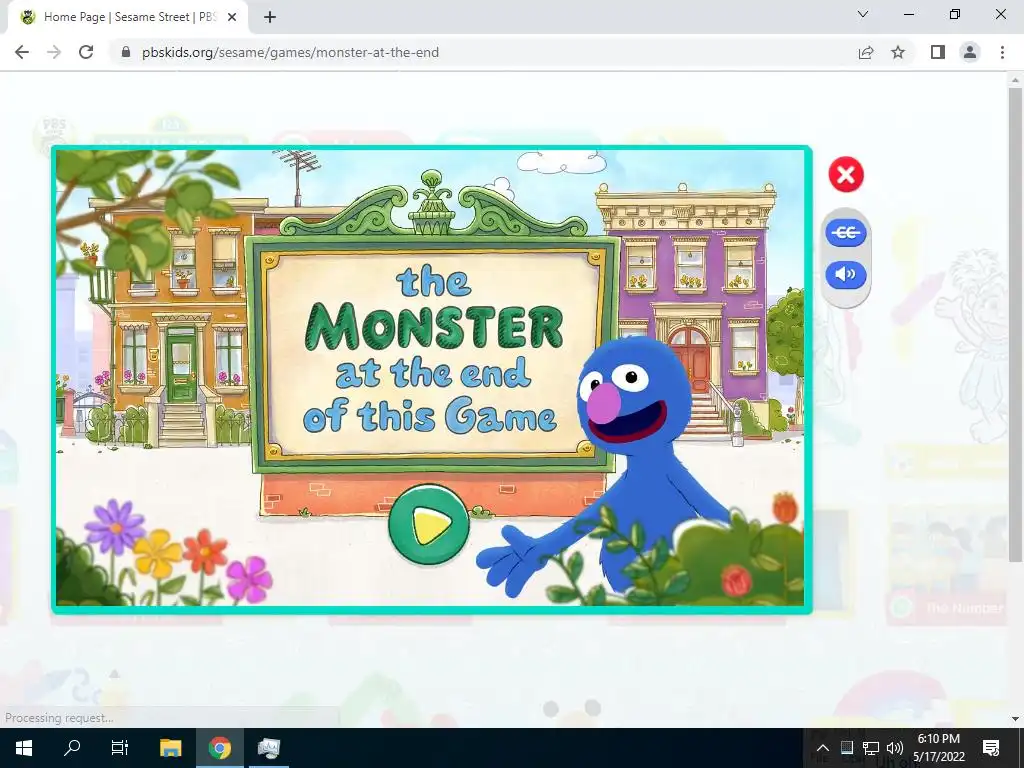Screen dimensions: 1024x768
Task: Share this page using the share icon
Action: click(866, 52)
